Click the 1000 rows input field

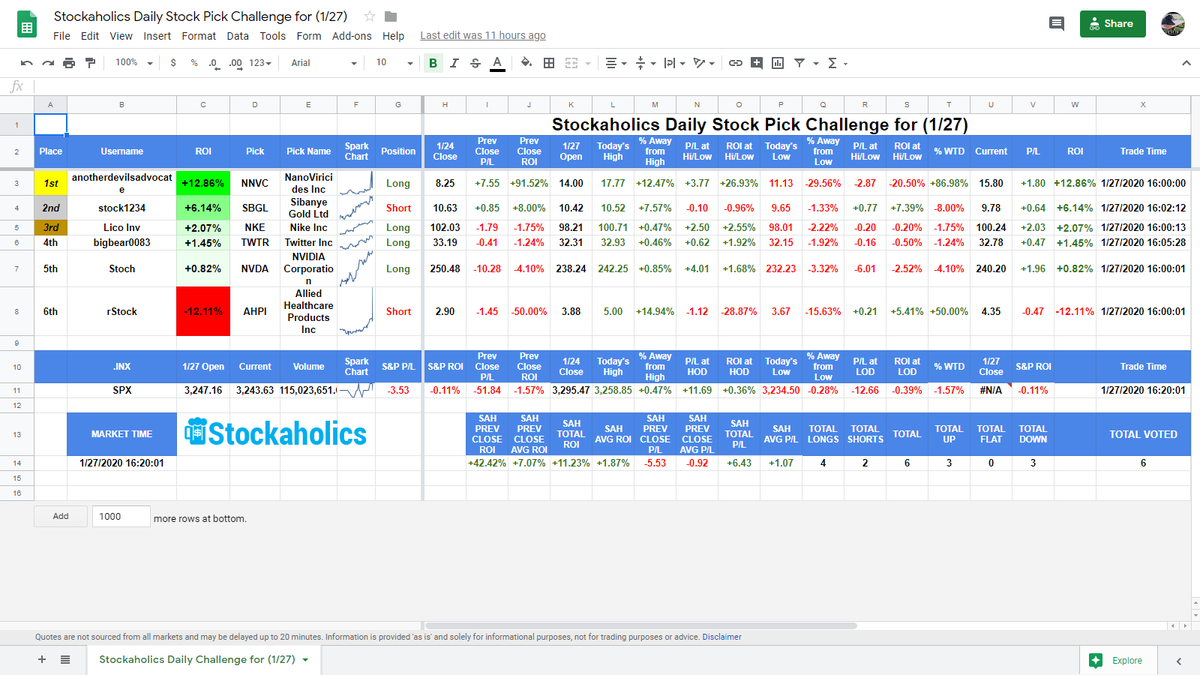click(x=121, y=517)
